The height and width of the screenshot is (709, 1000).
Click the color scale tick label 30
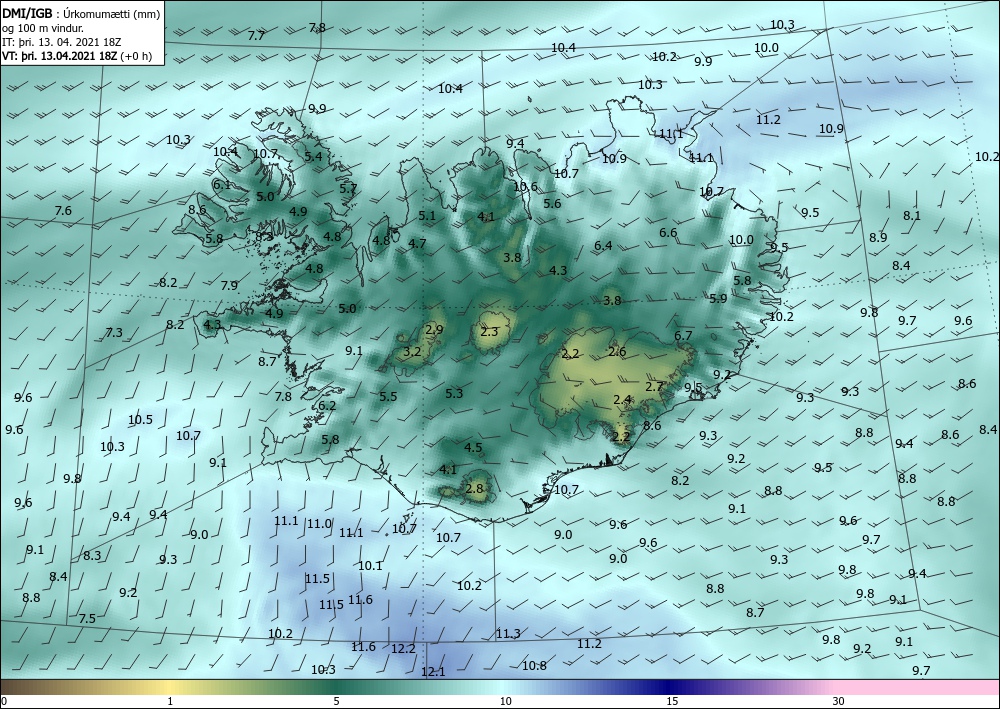839,701
